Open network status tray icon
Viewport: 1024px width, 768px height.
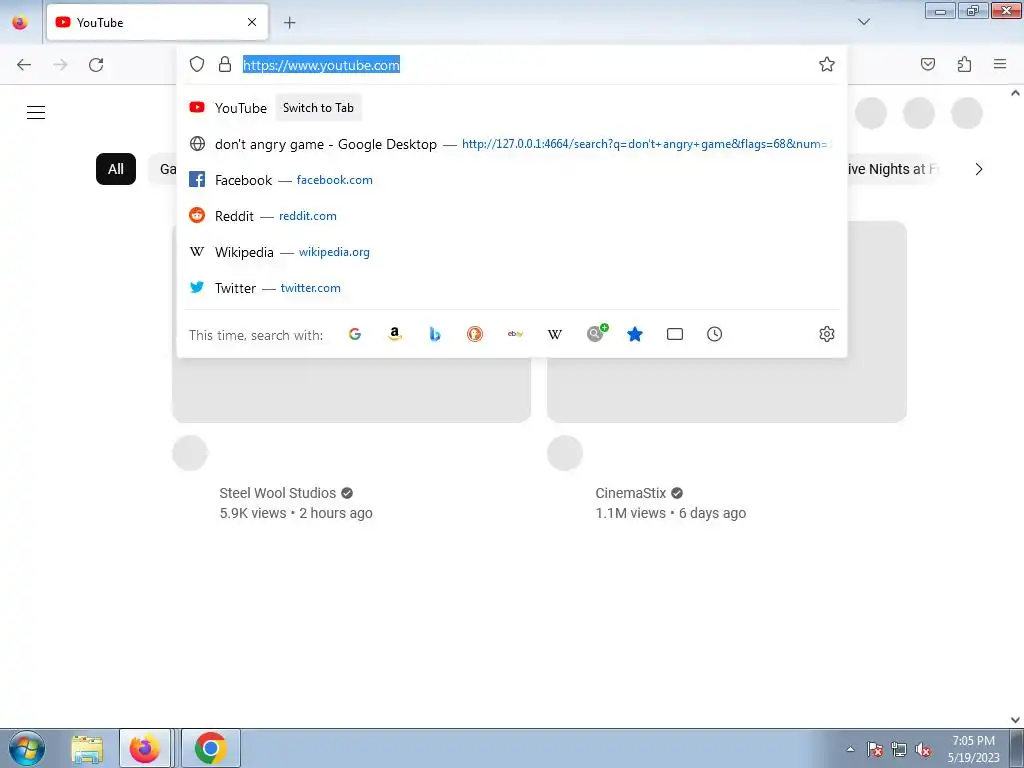pyautogui.click(x=899, y=749)
